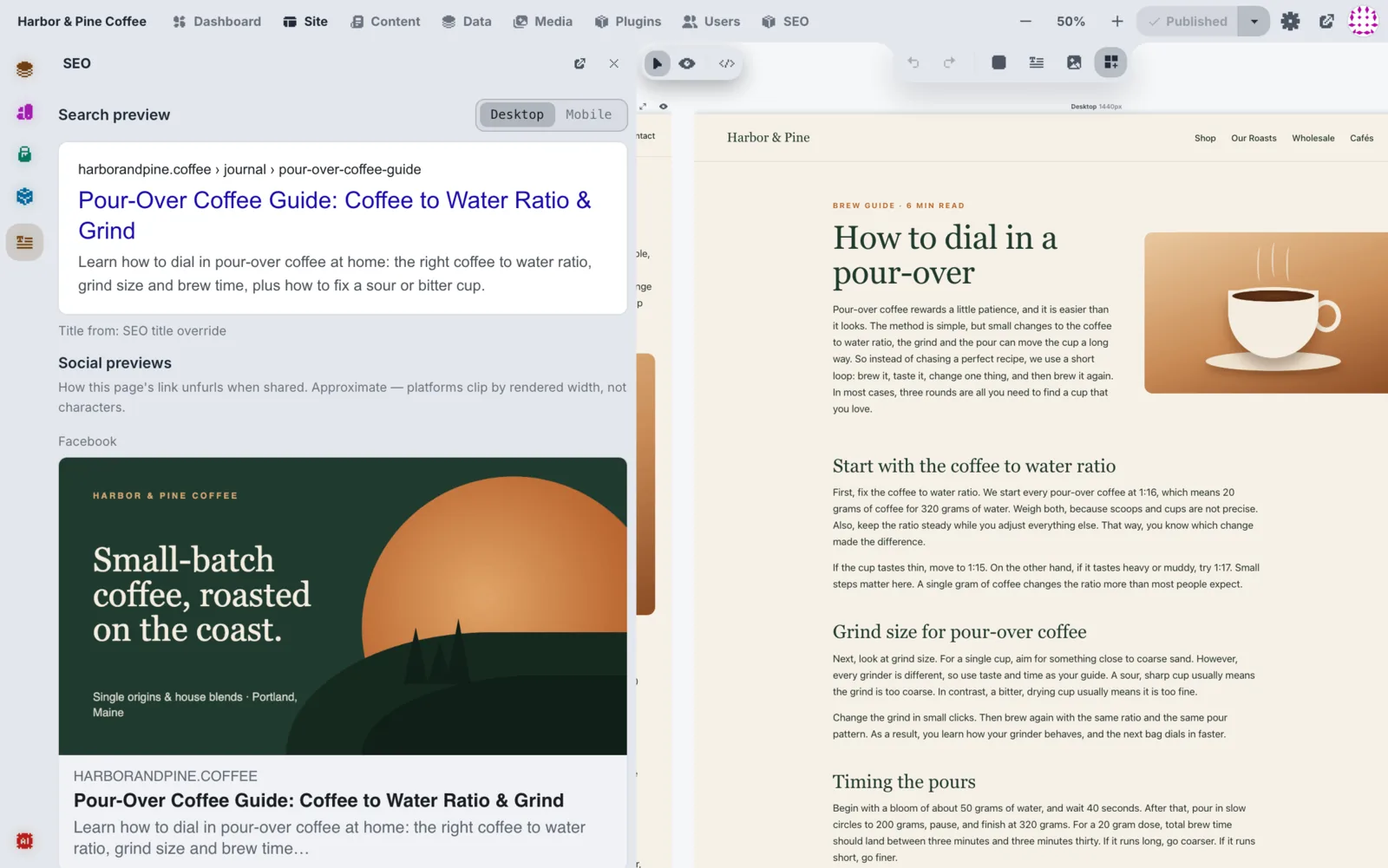Image resolution: width=1388 pixels, height=868 pixels.
Task: Click the Facebook card title
Action: (x=318, y=800)
